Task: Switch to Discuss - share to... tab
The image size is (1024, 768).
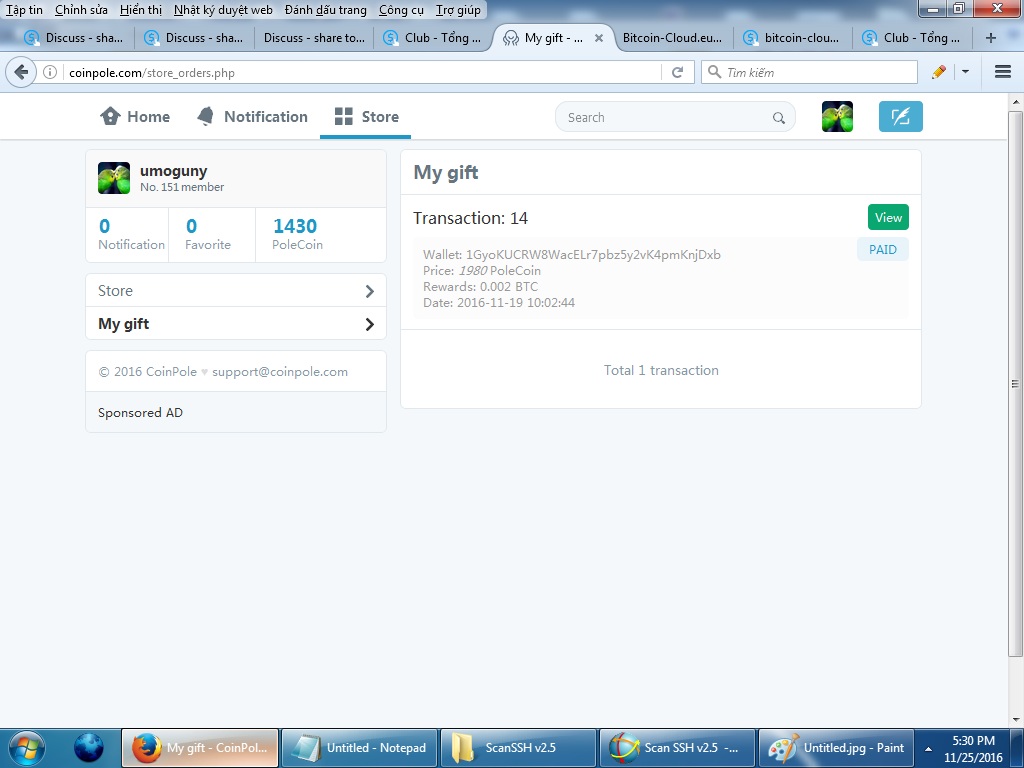Action: click(x=314, y=38)
